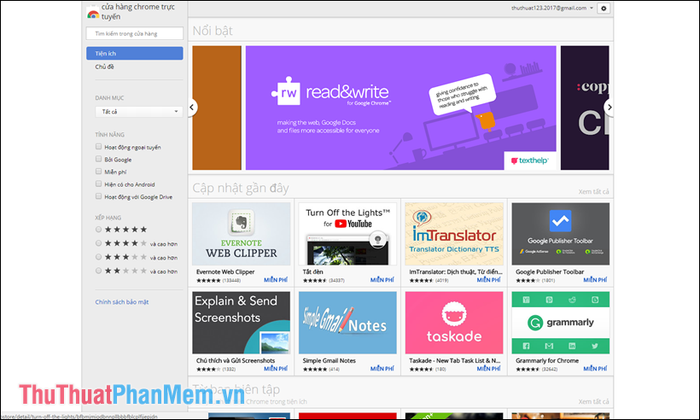Click the Simple Gmail Notes title text
Screen dimensions: 700x420
click(329, 361)
